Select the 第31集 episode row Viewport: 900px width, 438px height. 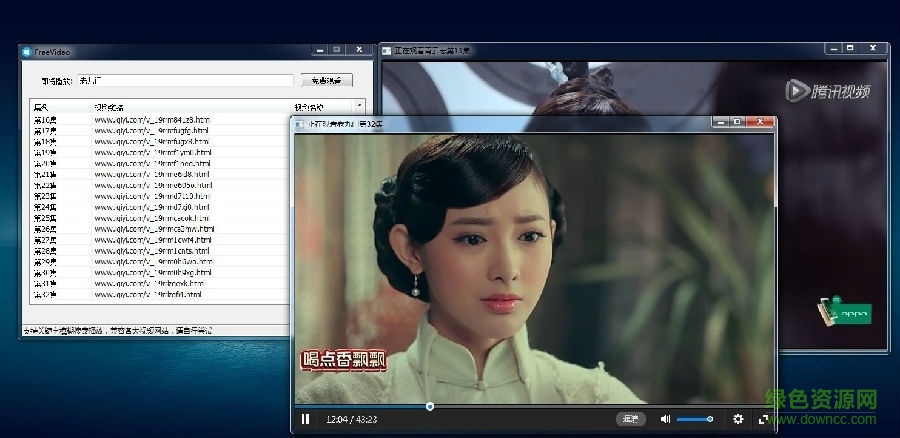160,284
